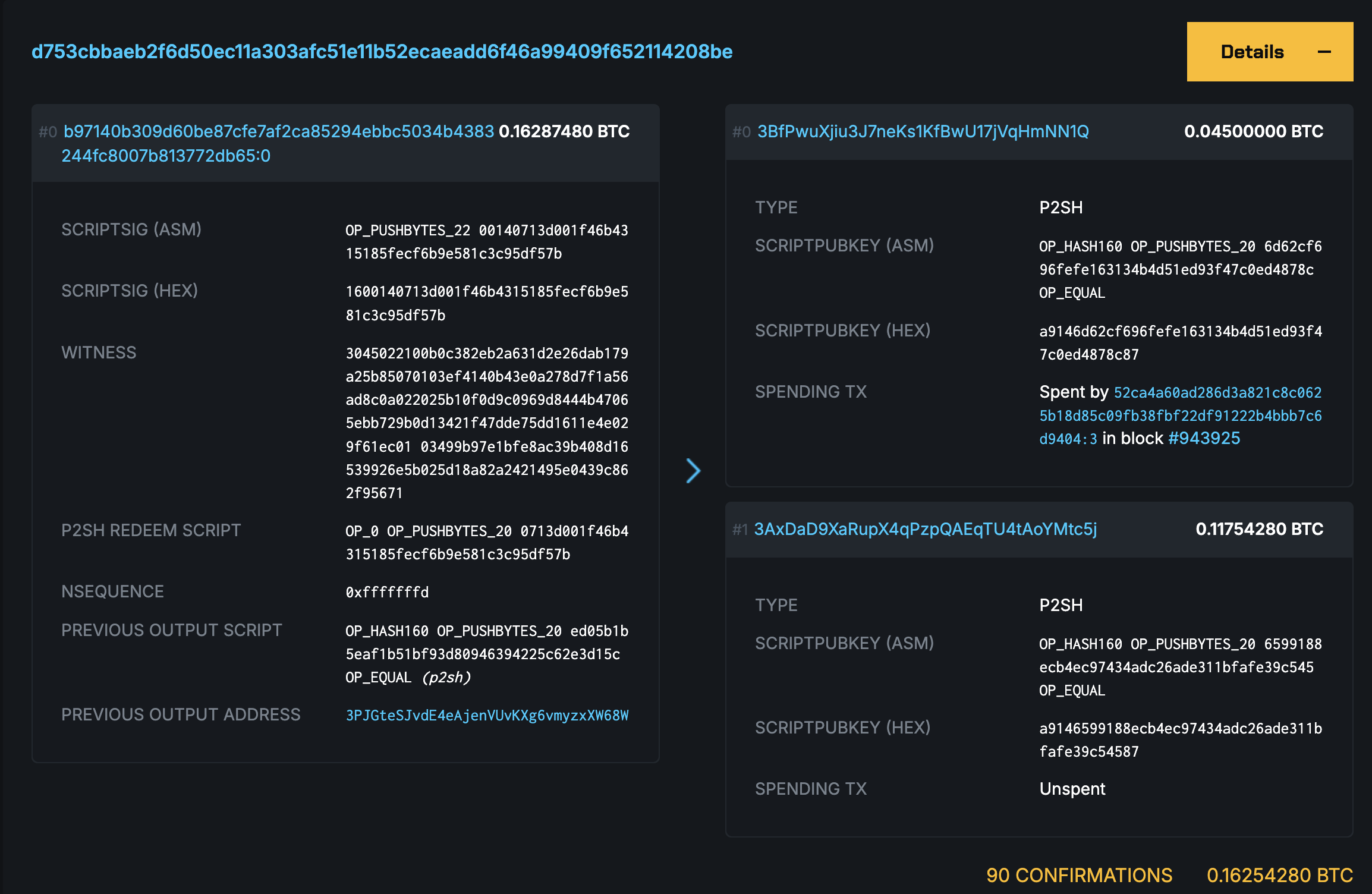Open output address 3BfPwuXjiu3J7neKs1KfBwU17jVqHmNN1Q

[923, 131]
